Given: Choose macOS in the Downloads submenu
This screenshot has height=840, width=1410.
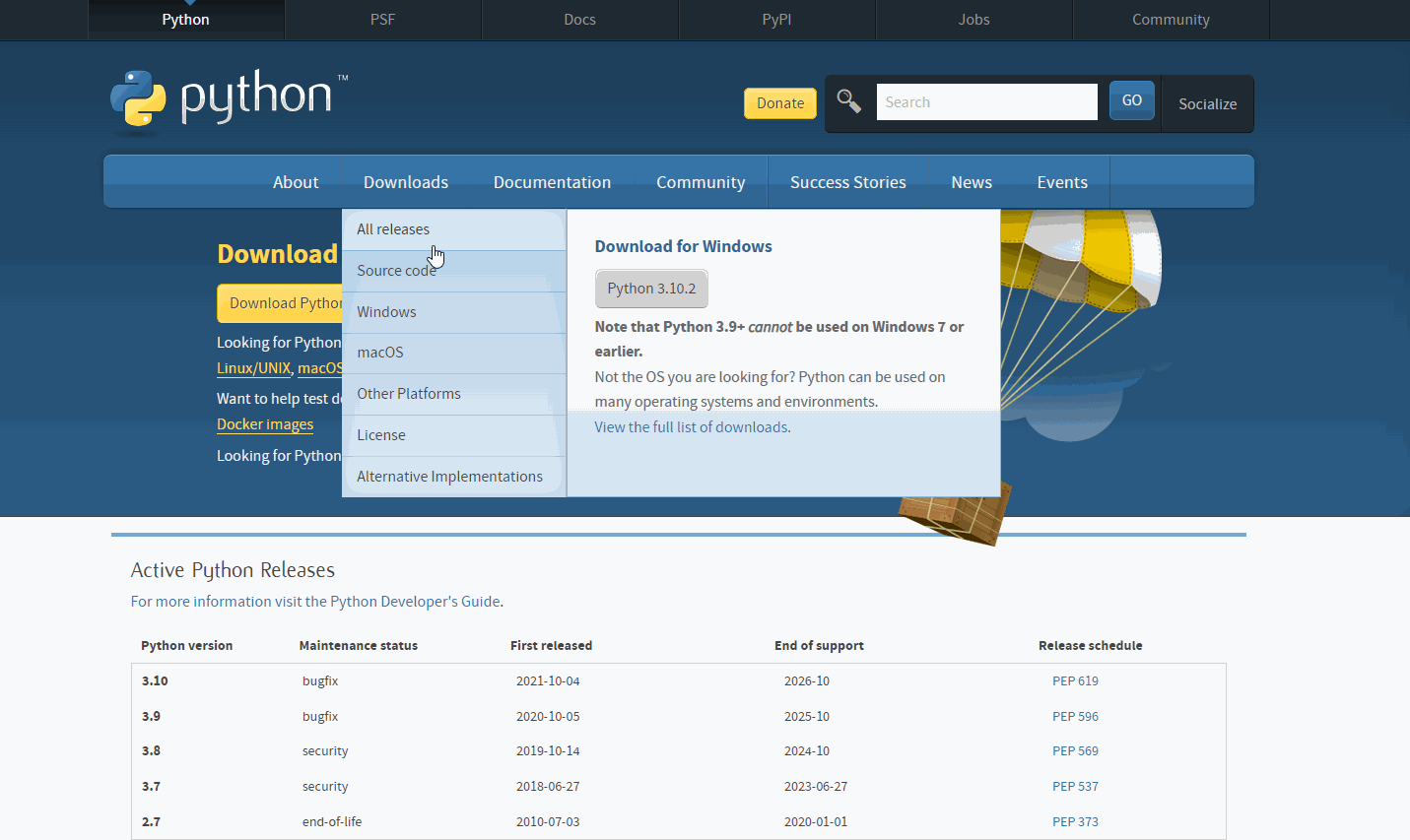Looking at the screenshot, I should click(453, 353).
